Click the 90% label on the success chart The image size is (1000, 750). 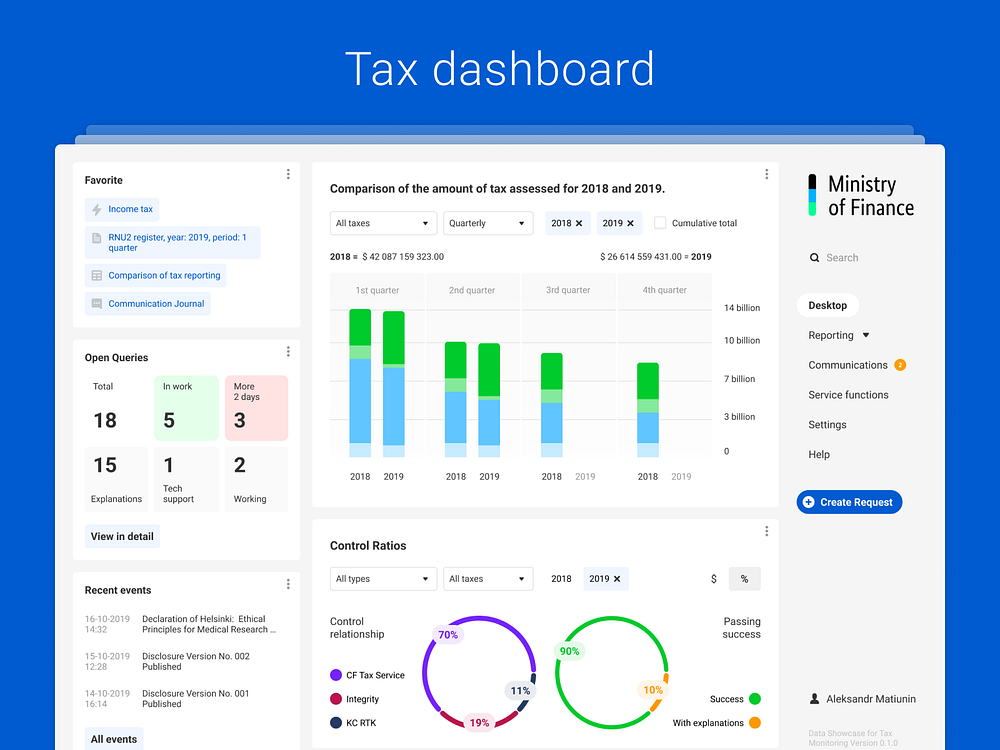pos(569,651)
